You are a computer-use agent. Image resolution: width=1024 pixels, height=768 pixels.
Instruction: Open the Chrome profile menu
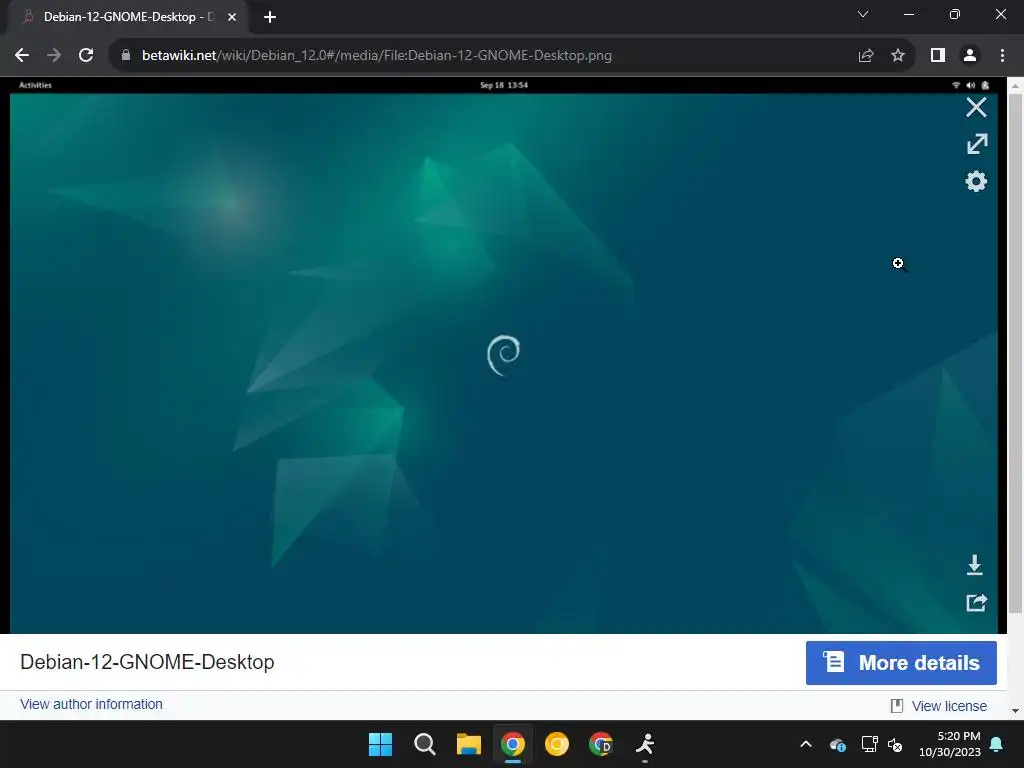click(970, 56)
